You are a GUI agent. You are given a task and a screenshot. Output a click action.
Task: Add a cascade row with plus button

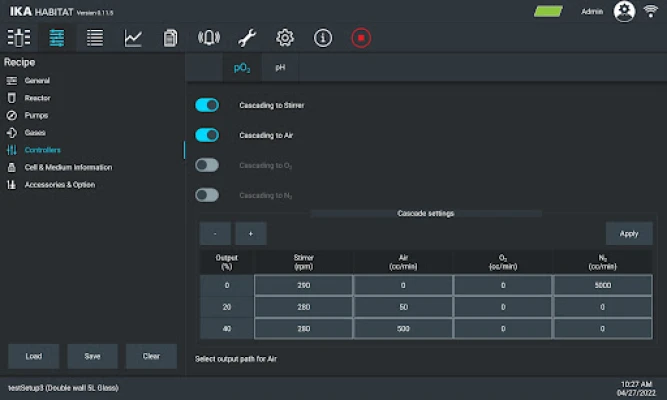(x=250, y=233)
